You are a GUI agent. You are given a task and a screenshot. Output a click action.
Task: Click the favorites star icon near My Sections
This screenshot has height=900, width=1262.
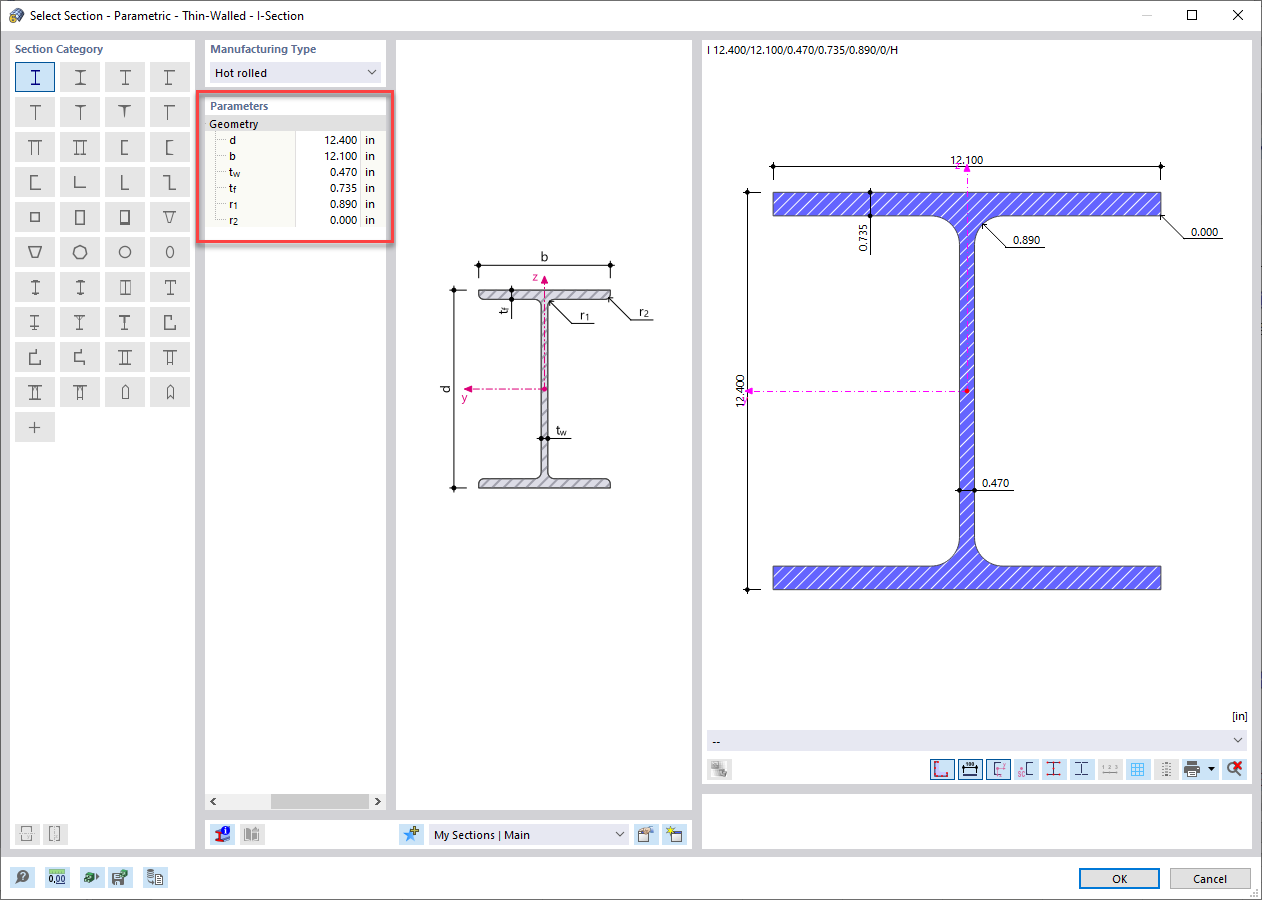pos(412,834)
